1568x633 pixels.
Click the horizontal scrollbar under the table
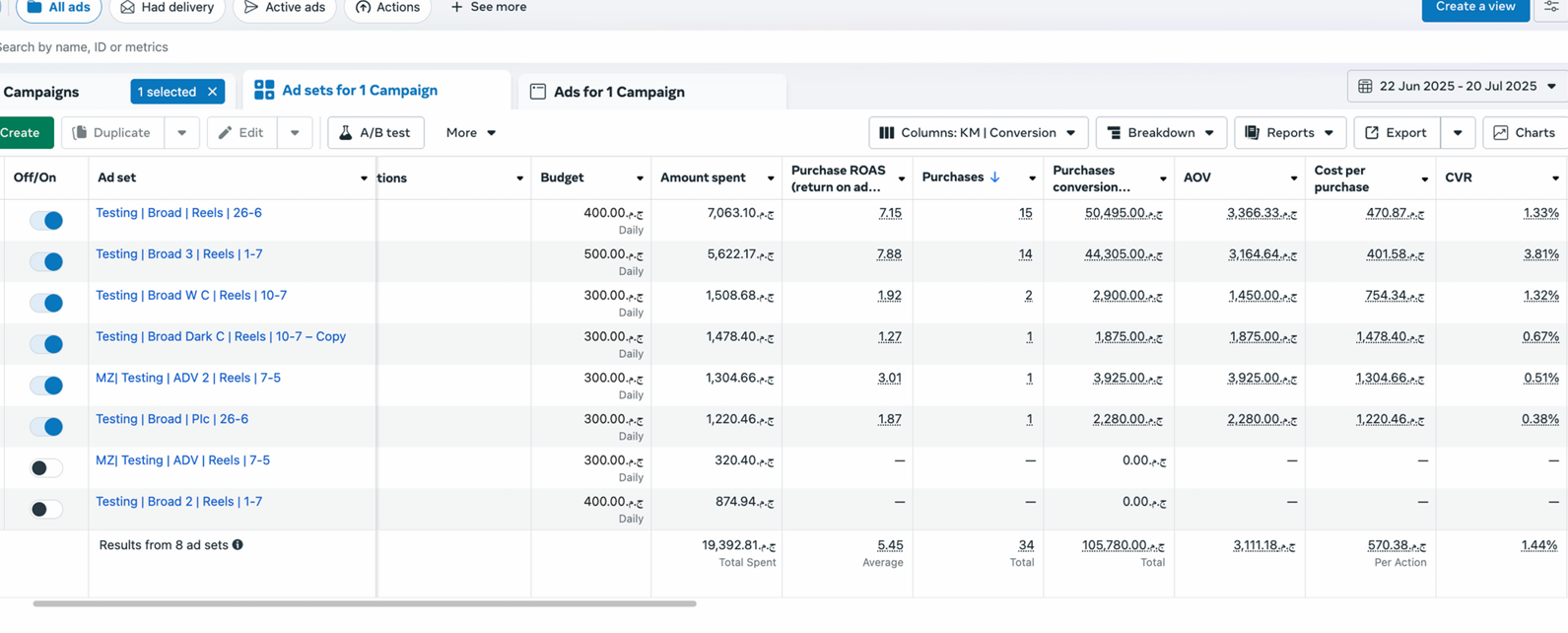(365, 603)
